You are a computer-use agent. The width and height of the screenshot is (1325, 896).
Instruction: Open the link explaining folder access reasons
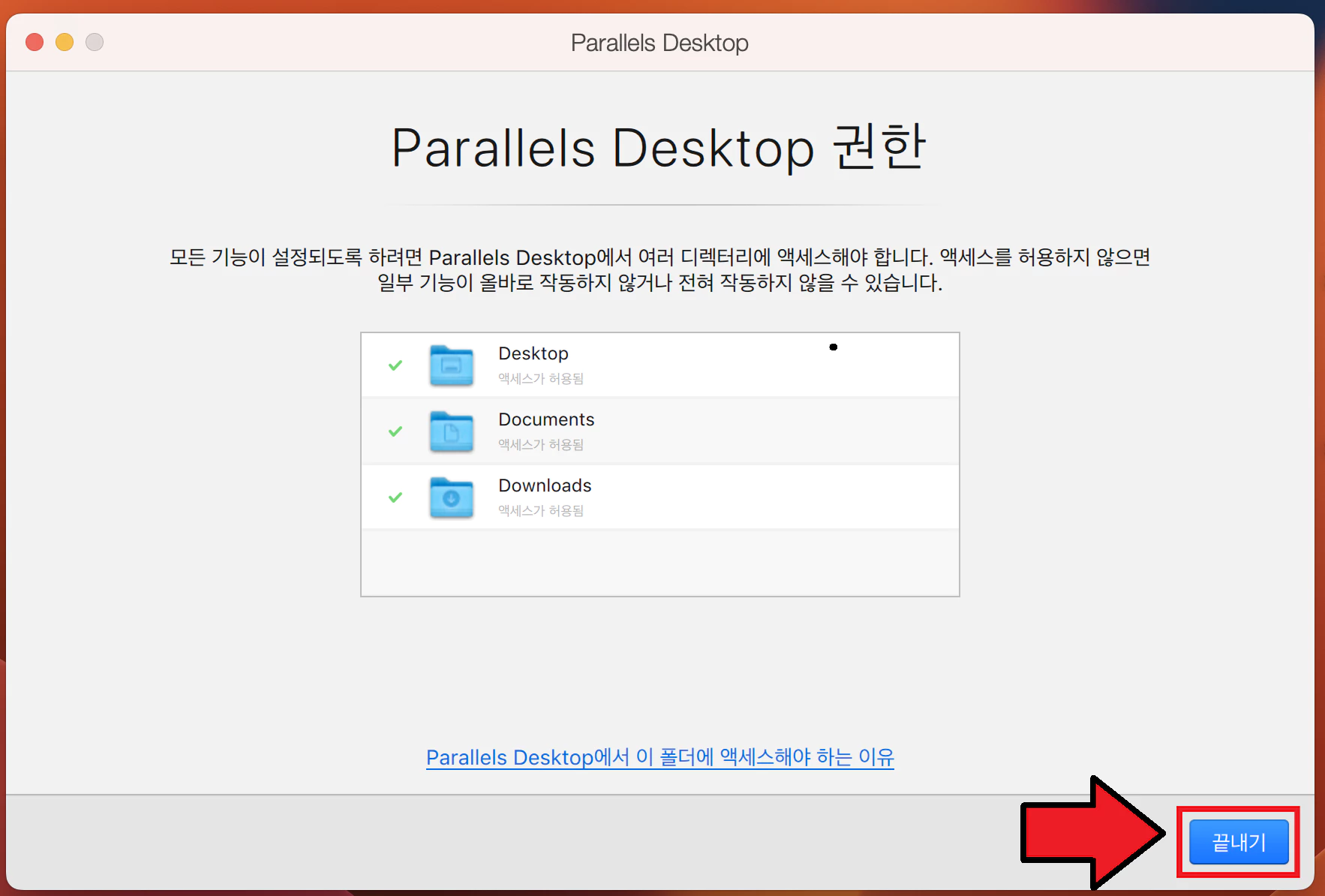click(659, 757)
